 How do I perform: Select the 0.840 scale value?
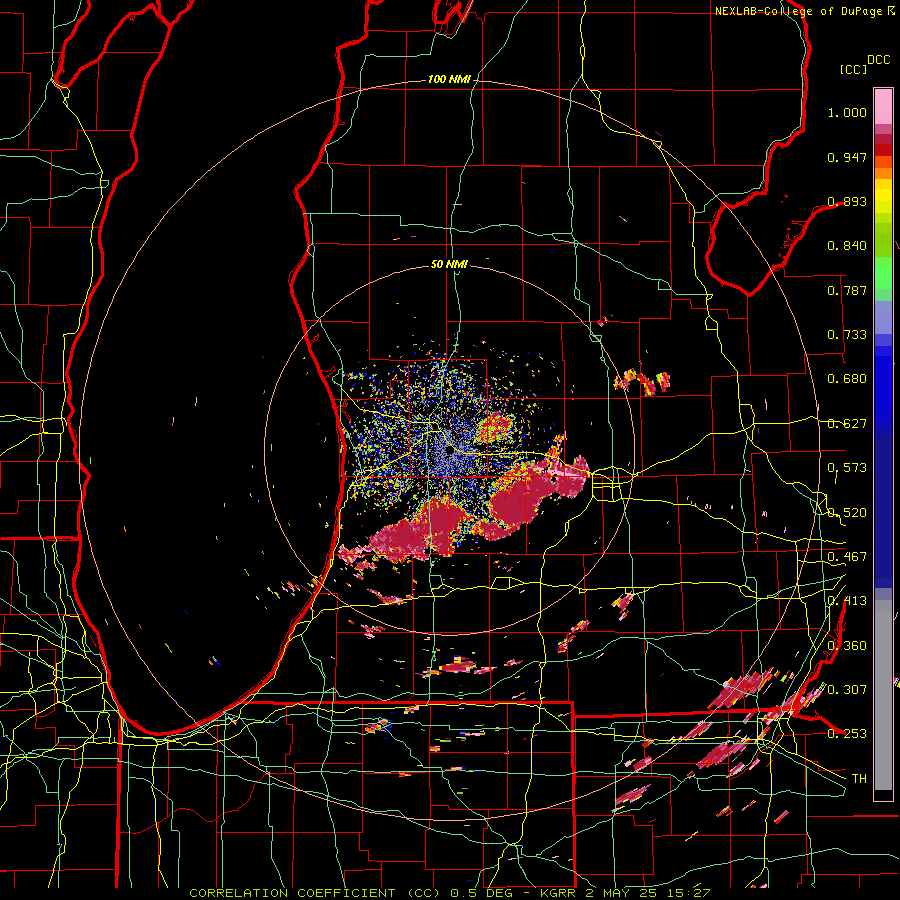847,246
